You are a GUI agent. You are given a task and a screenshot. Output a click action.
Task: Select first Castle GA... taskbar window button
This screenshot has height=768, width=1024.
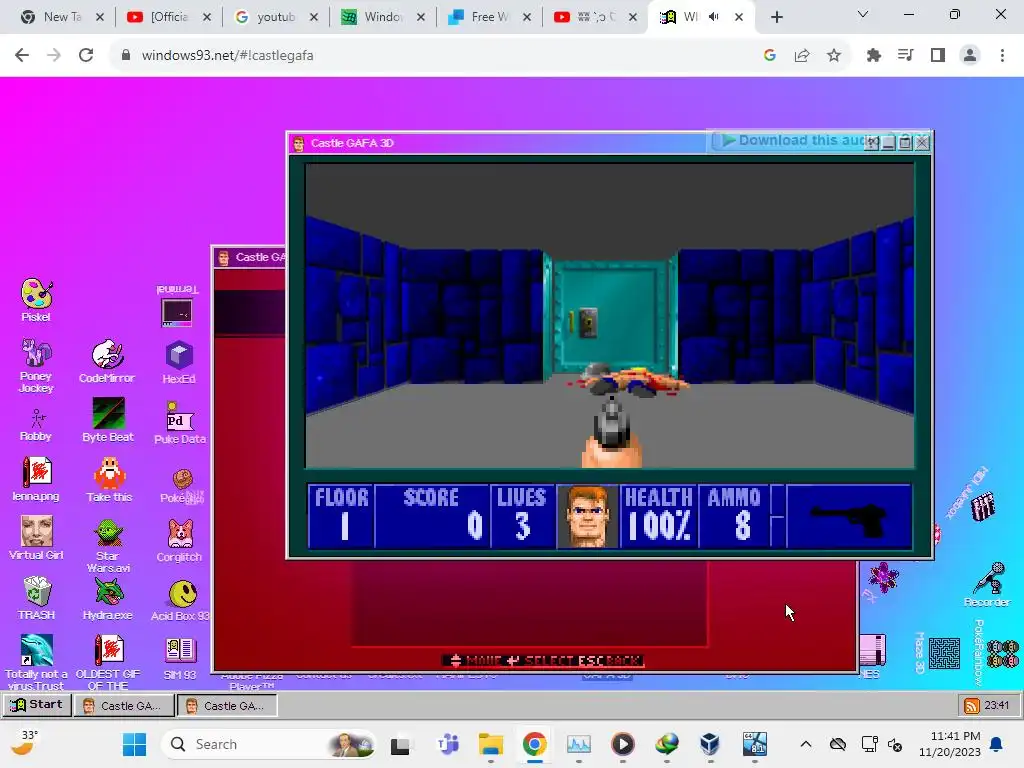pos(124,705)
